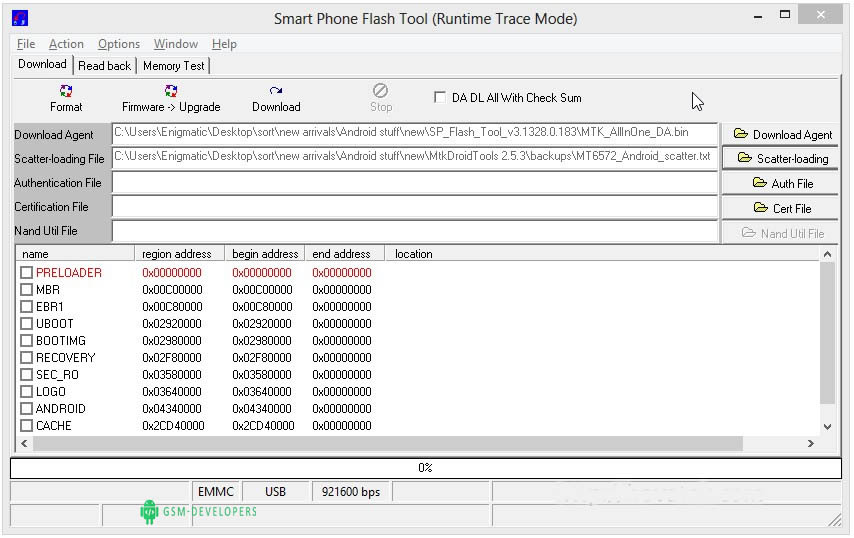Open the File menu
854x538 pixels.
(x=26, y=44)
